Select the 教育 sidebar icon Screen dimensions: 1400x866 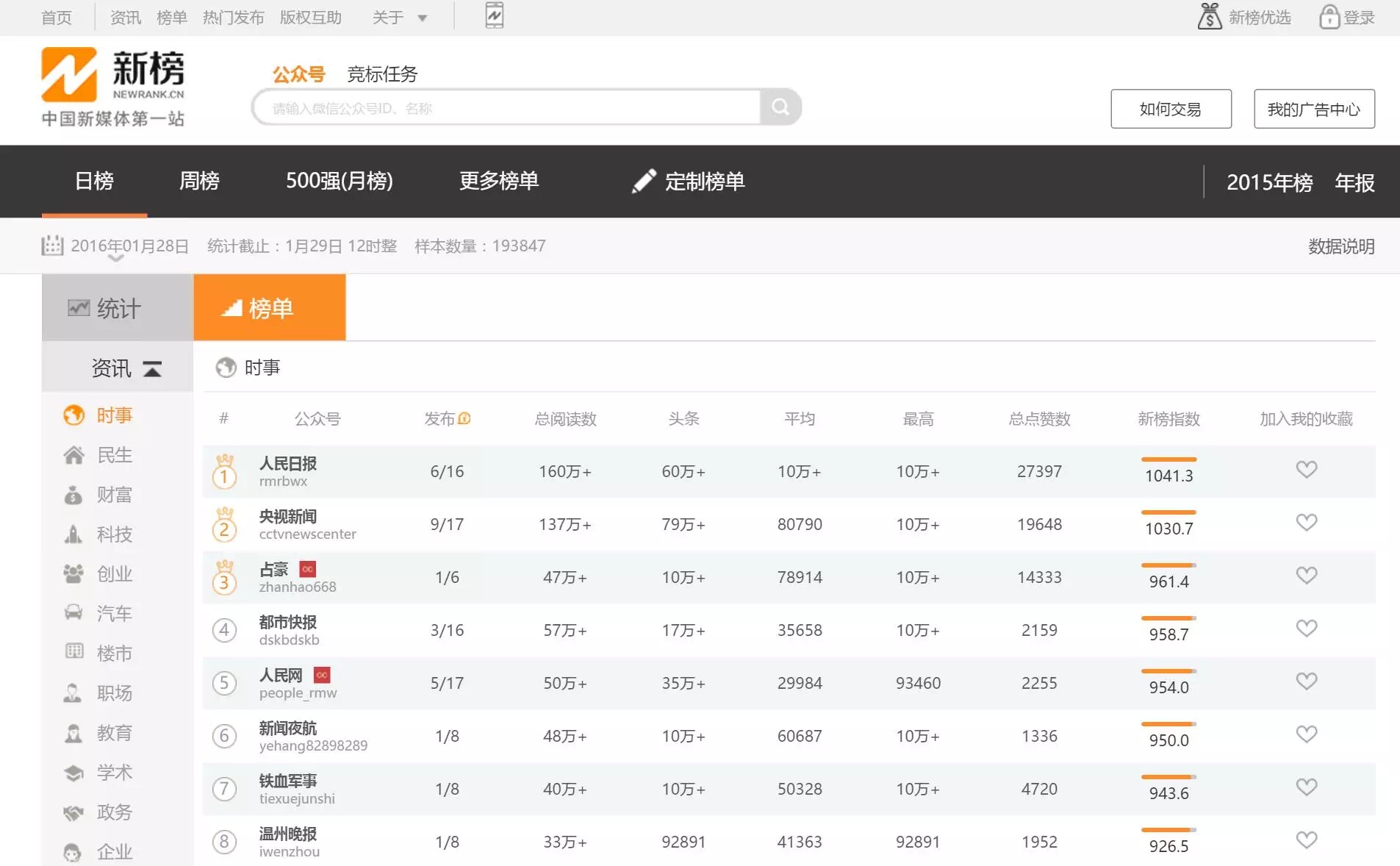pos(73,733)
